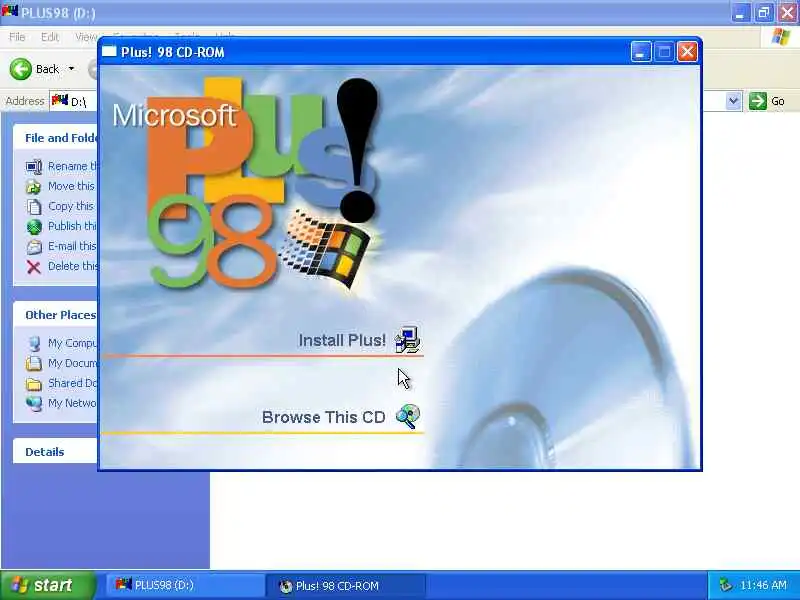Click the green Back arrow icon

[21, 69]
